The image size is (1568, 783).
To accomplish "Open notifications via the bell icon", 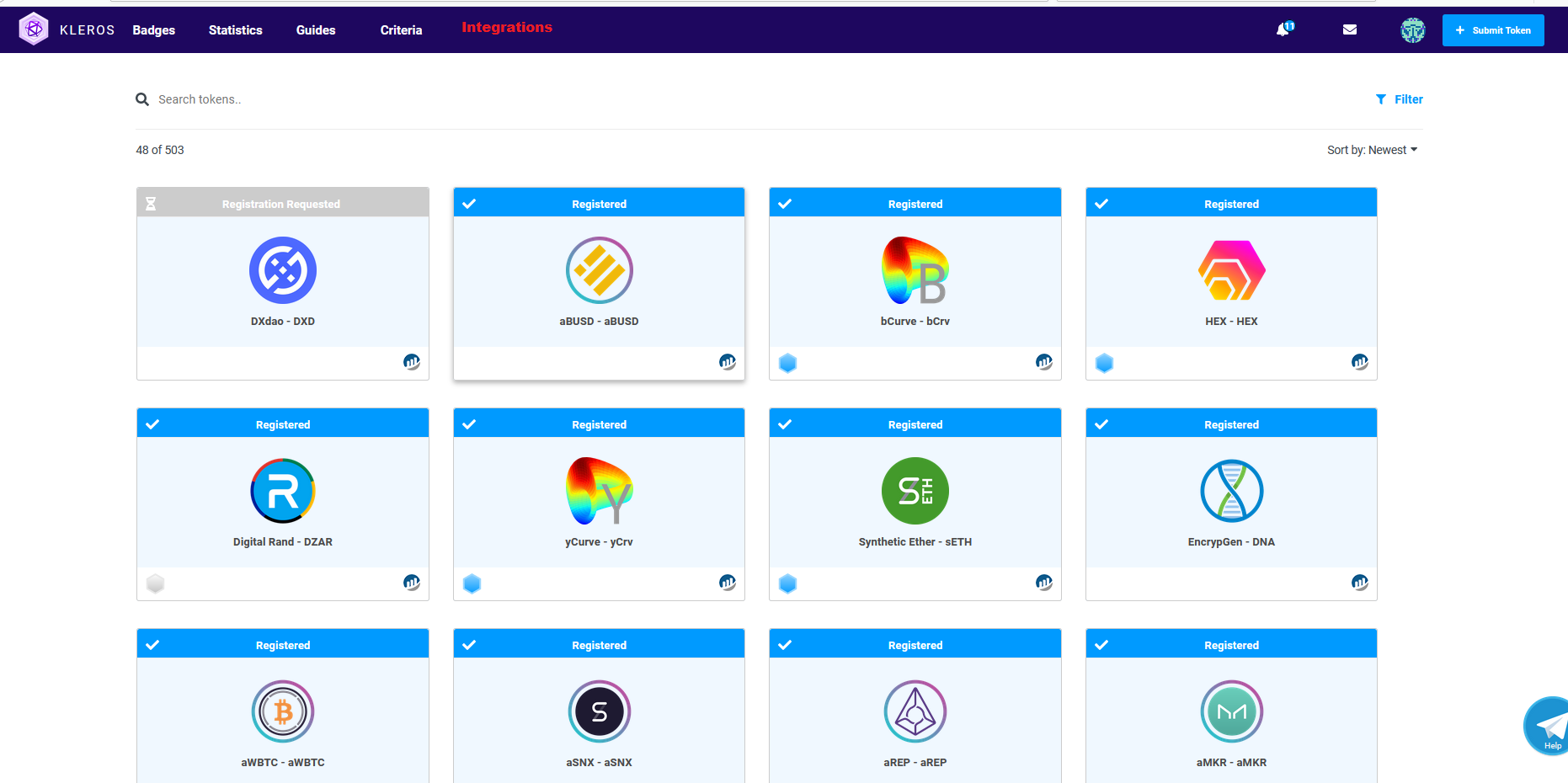I will pos(1283,29).
